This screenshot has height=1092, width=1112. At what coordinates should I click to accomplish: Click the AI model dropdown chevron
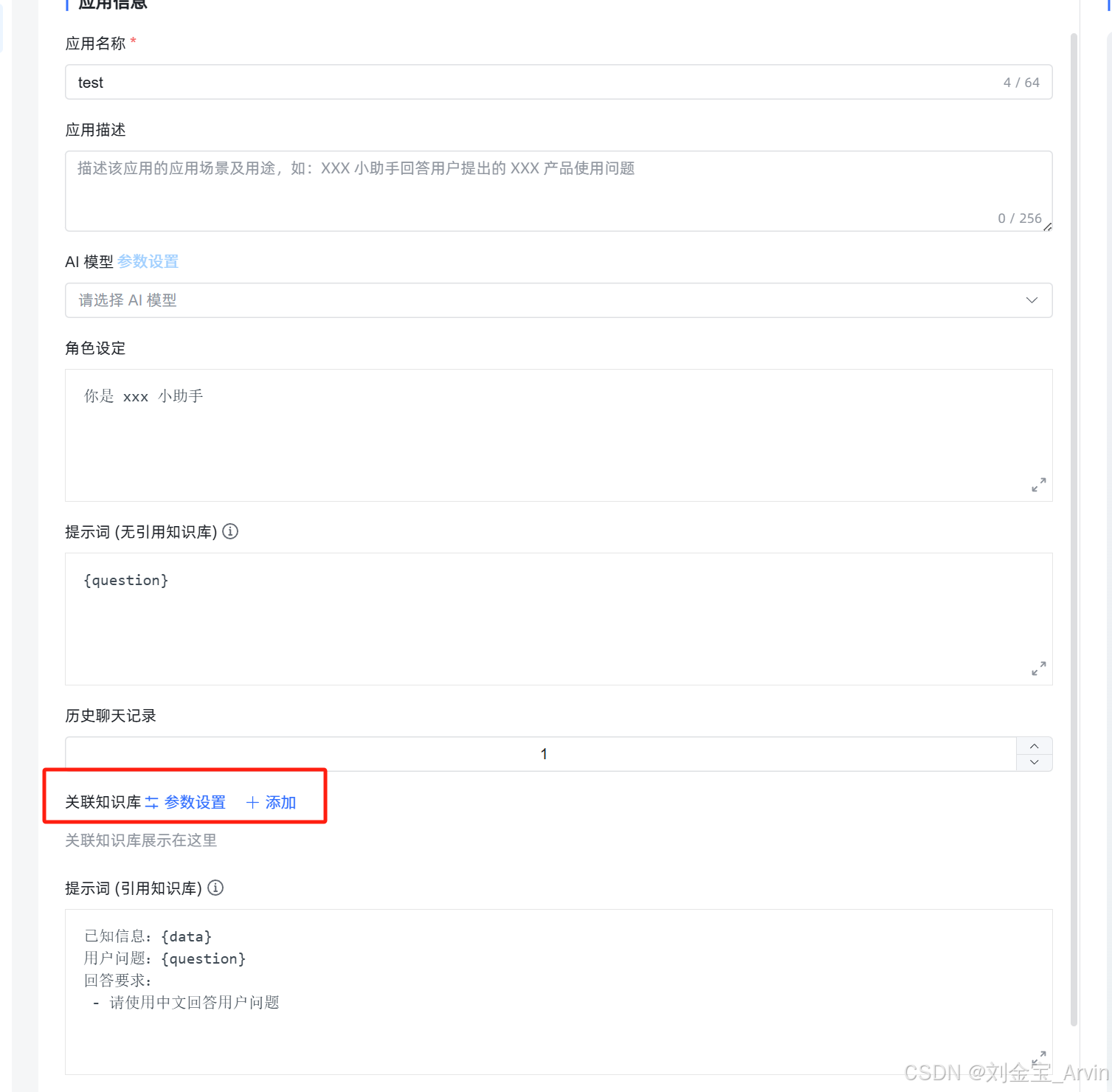[1032, 300]
